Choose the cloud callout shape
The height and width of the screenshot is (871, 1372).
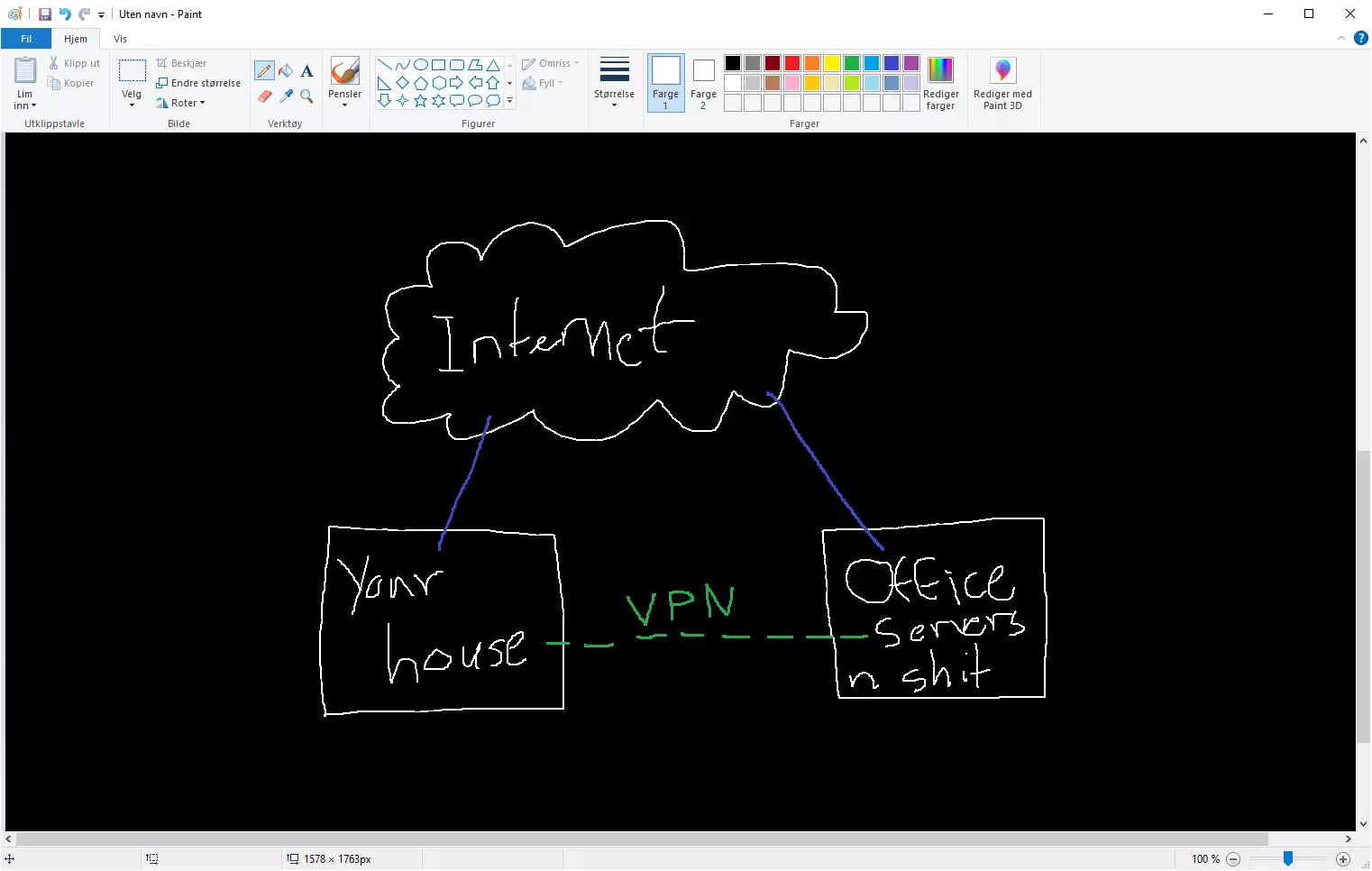tap(493, 101)
